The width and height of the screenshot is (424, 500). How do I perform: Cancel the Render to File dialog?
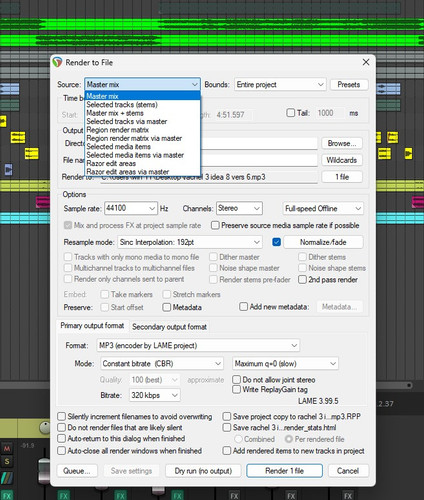coord(348,471)
